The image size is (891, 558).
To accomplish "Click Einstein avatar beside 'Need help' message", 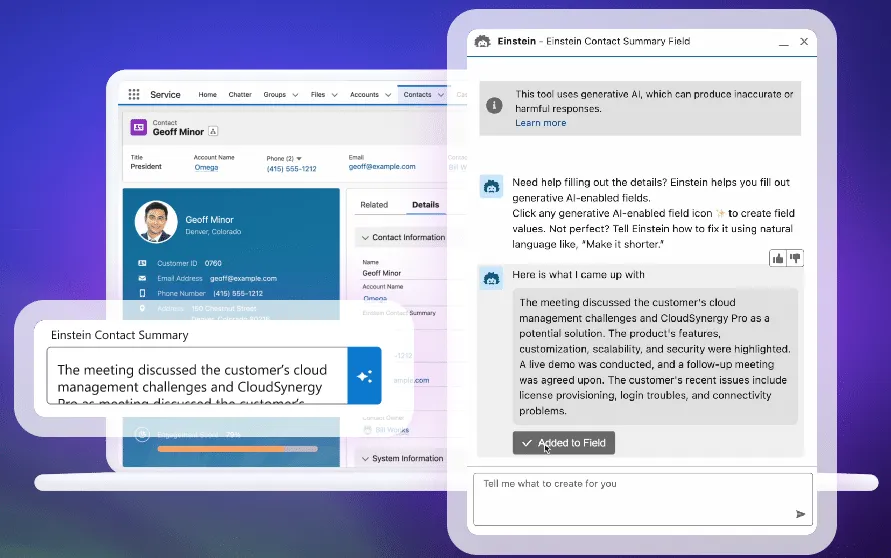I will point(492,186).
